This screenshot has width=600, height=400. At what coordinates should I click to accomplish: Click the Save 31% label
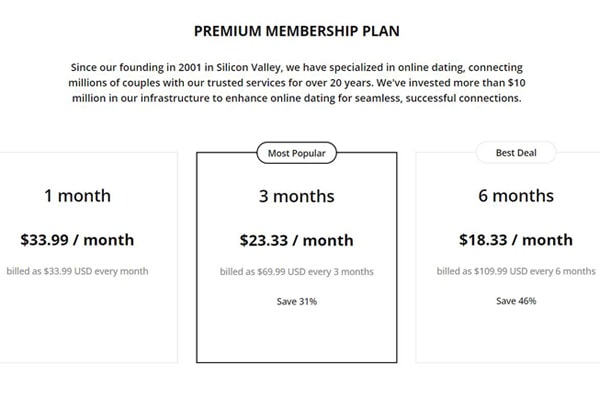(297, 302)
